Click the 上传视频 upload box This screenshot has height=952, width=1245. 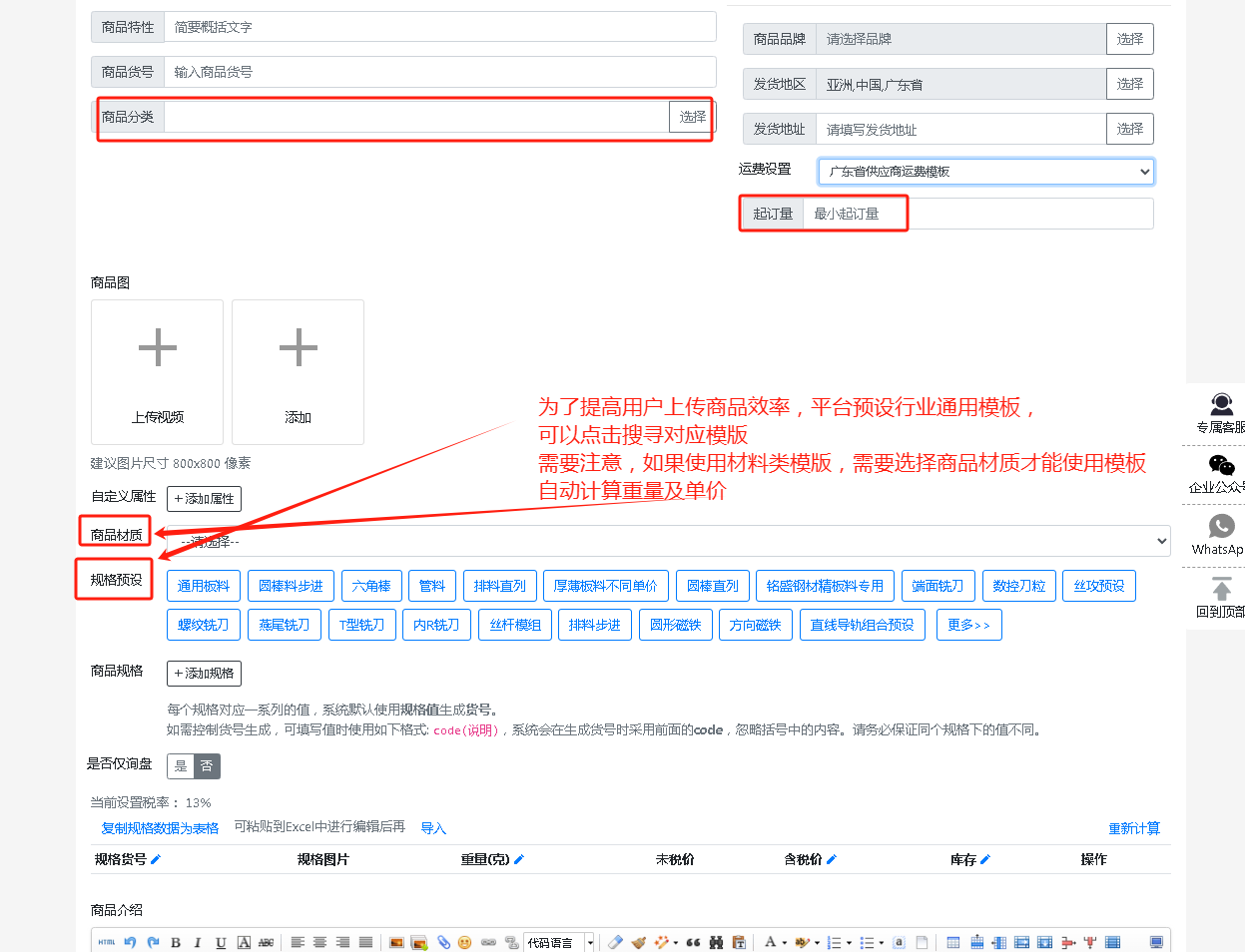pos(157,372)
